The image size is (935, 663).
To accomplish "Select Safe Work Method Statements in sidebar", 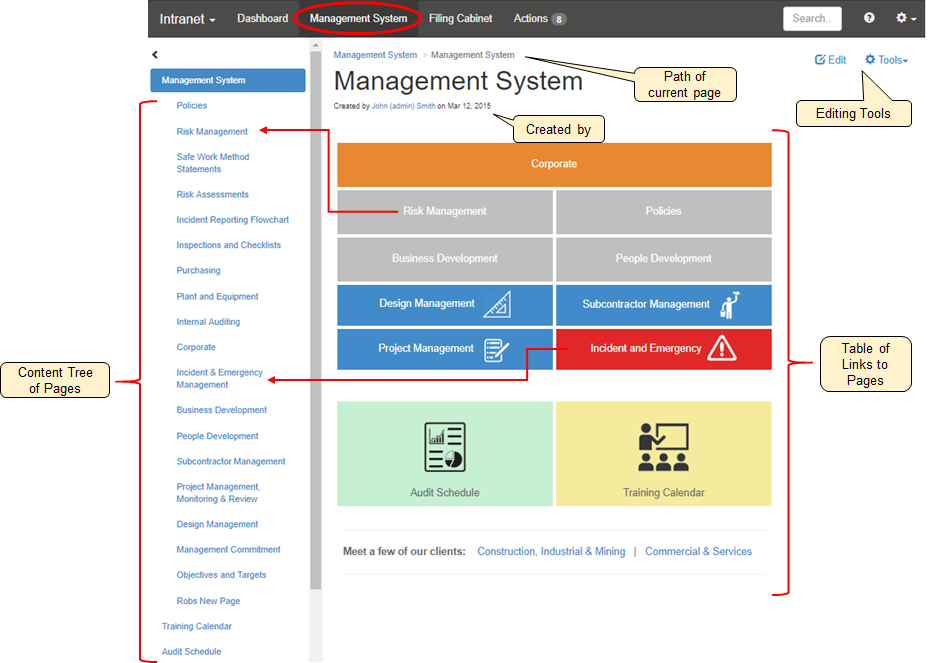I will [x=213, y=163].
